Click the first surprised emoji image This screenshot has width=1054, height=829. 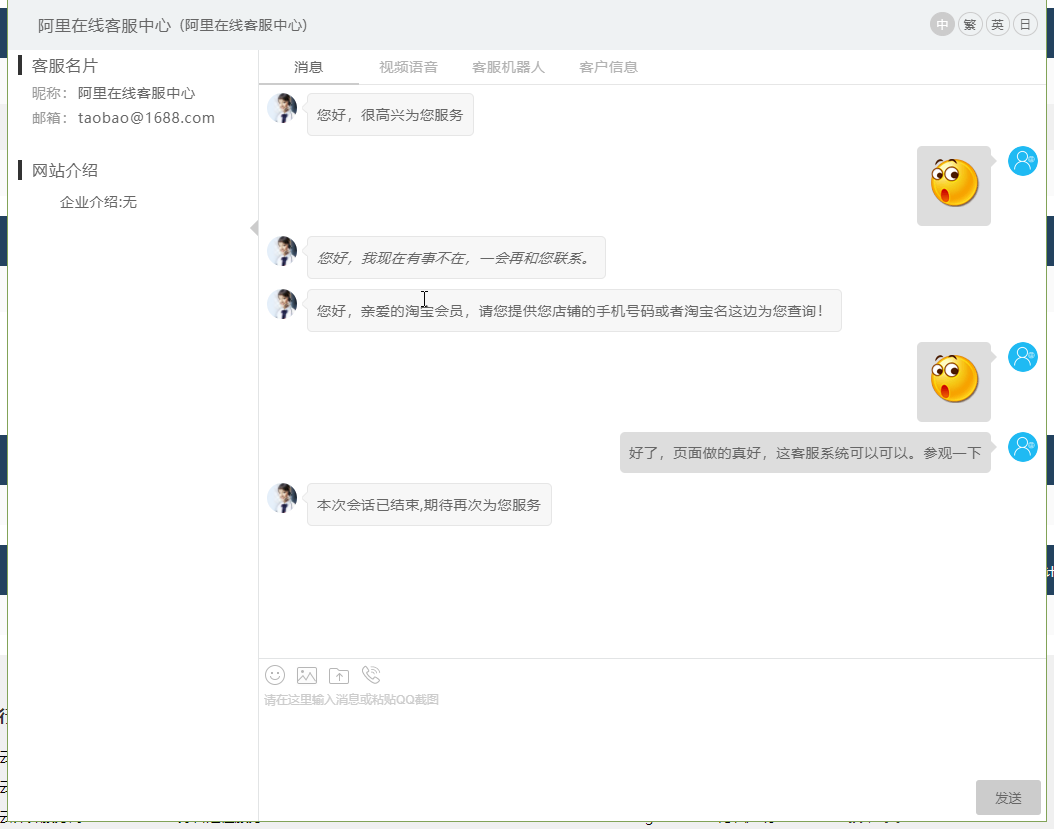[x=955, y=183]
